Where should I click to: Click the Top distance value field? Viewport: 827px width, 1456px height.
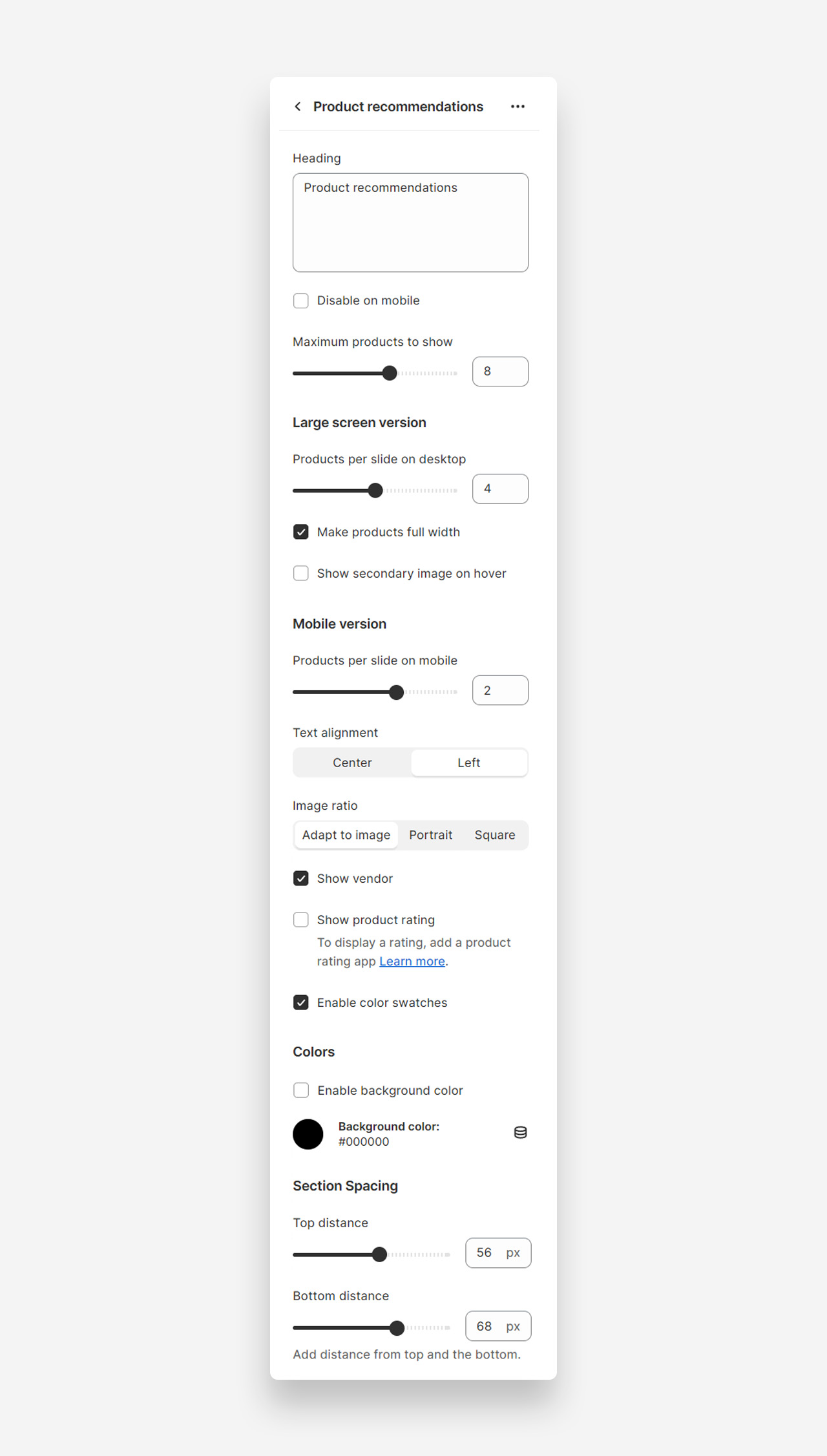point(498,1253)
